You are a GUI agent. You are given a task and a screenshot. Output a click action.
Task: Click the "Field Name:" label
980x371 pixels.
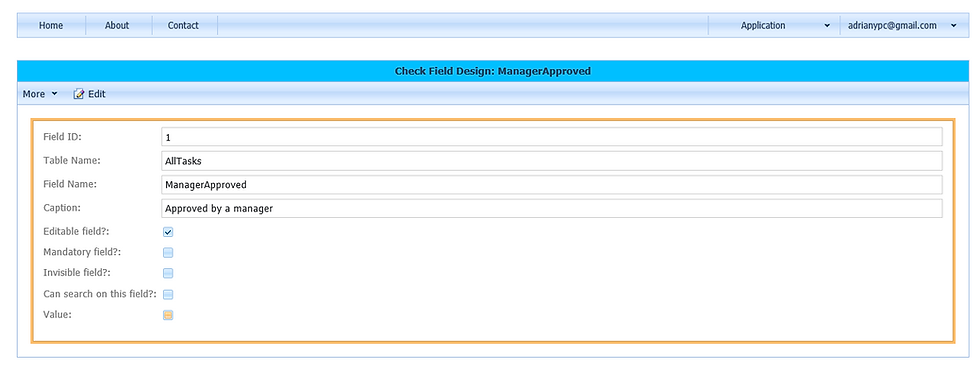(71, 184)
